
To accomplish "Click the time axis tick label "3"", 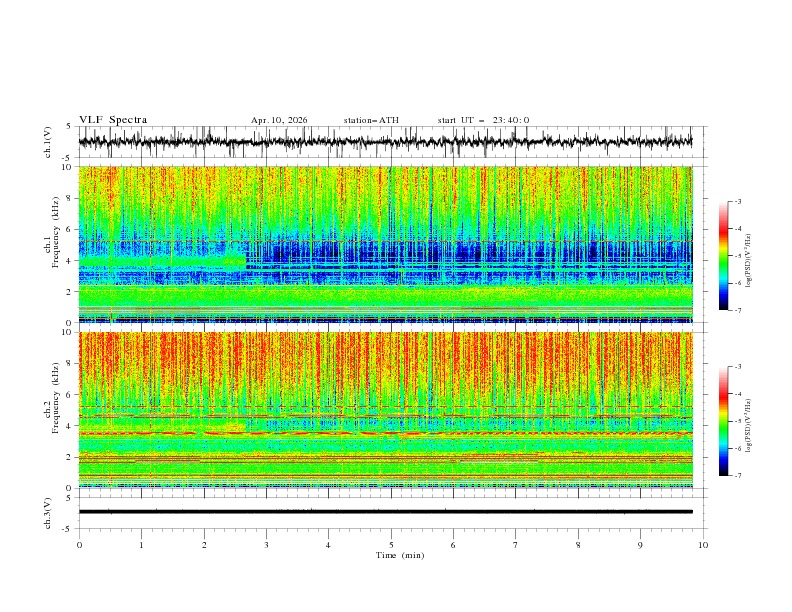I will point(266,545).
